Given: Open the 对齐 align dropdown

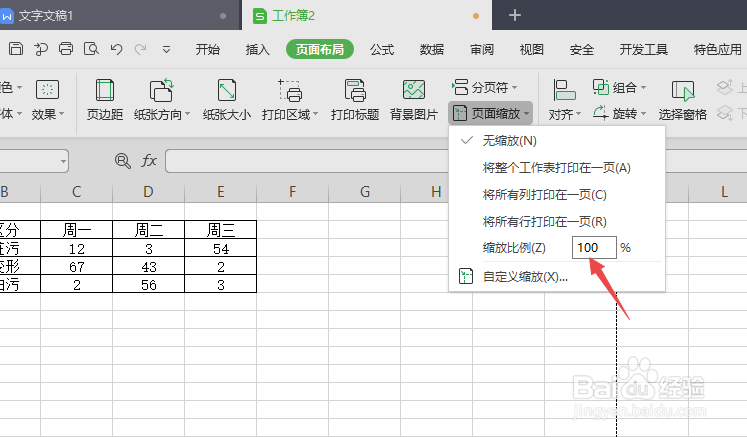Looking at the screenshot, I should click(x=565, y=100).
